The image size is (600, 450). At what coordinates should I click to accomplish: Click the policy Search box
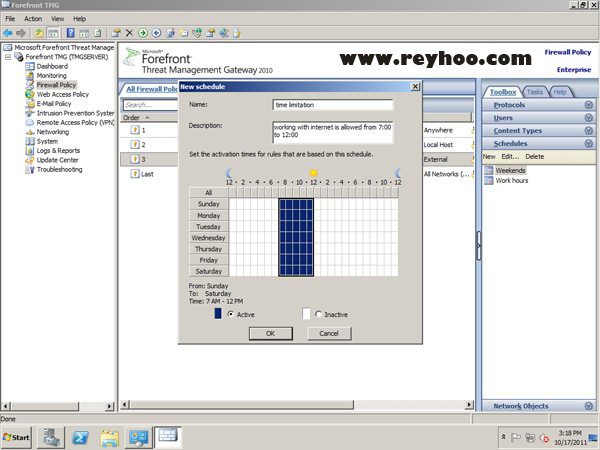click(151, 105)
